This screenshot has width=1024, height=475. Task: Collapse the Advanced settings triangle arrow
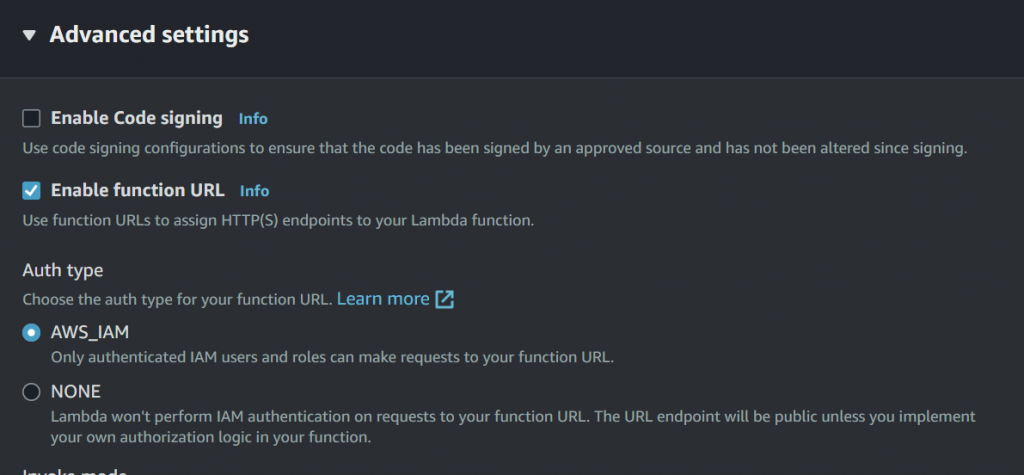click(x=29, y=35)
